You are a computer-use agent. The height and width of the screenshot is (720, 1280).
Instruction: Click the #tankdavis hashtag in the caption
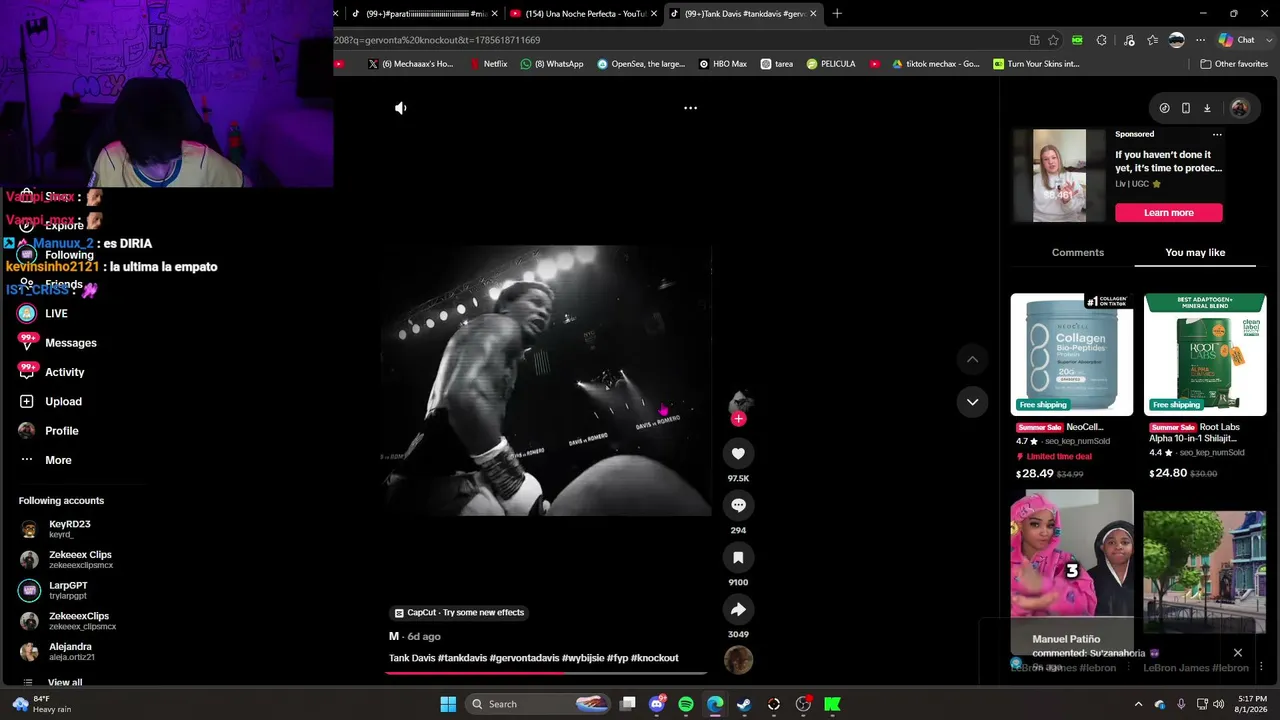[462, 658]
